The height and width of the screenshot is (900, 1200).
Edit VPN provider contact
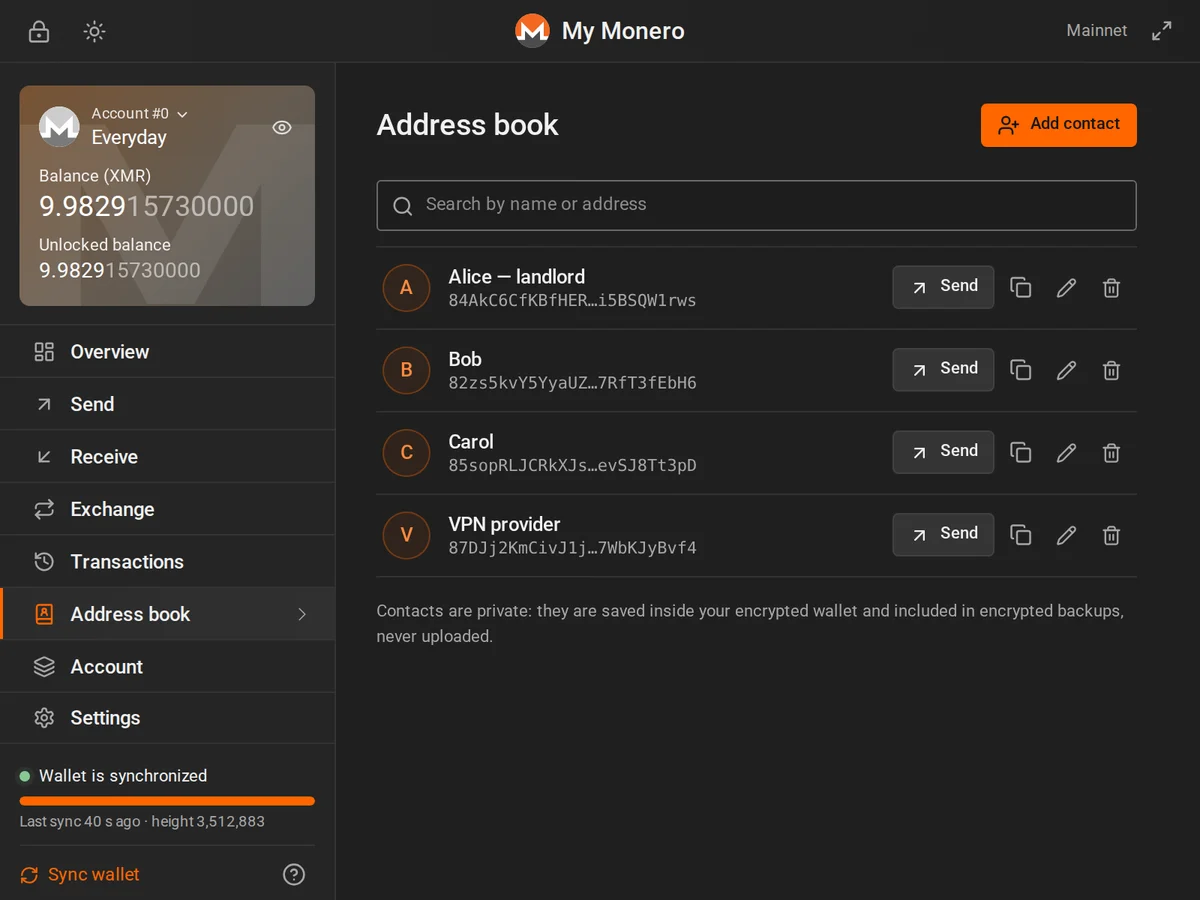tap(1067, 535)
